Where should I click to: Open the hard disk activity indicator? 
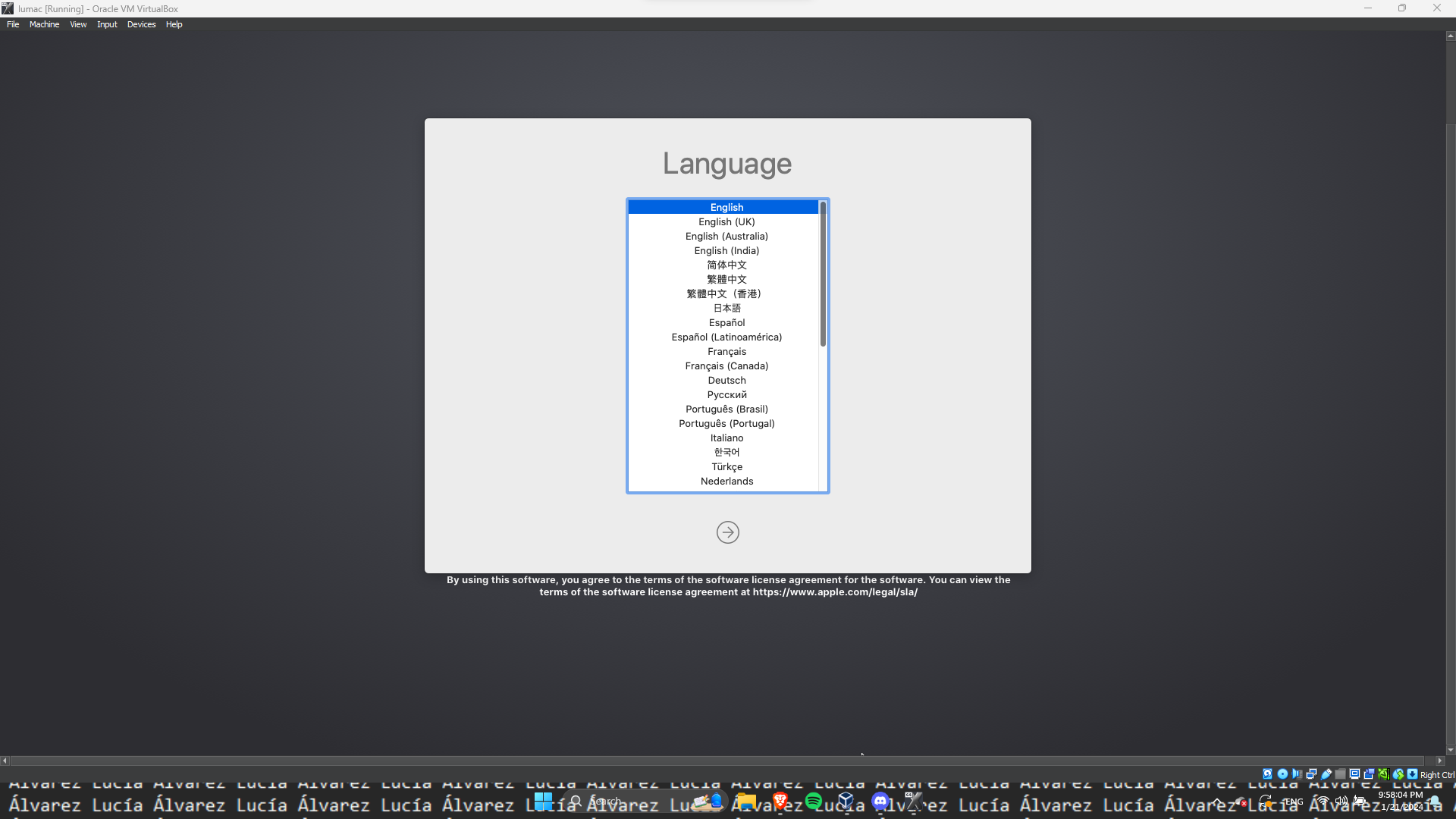[x=1267, y=774]
